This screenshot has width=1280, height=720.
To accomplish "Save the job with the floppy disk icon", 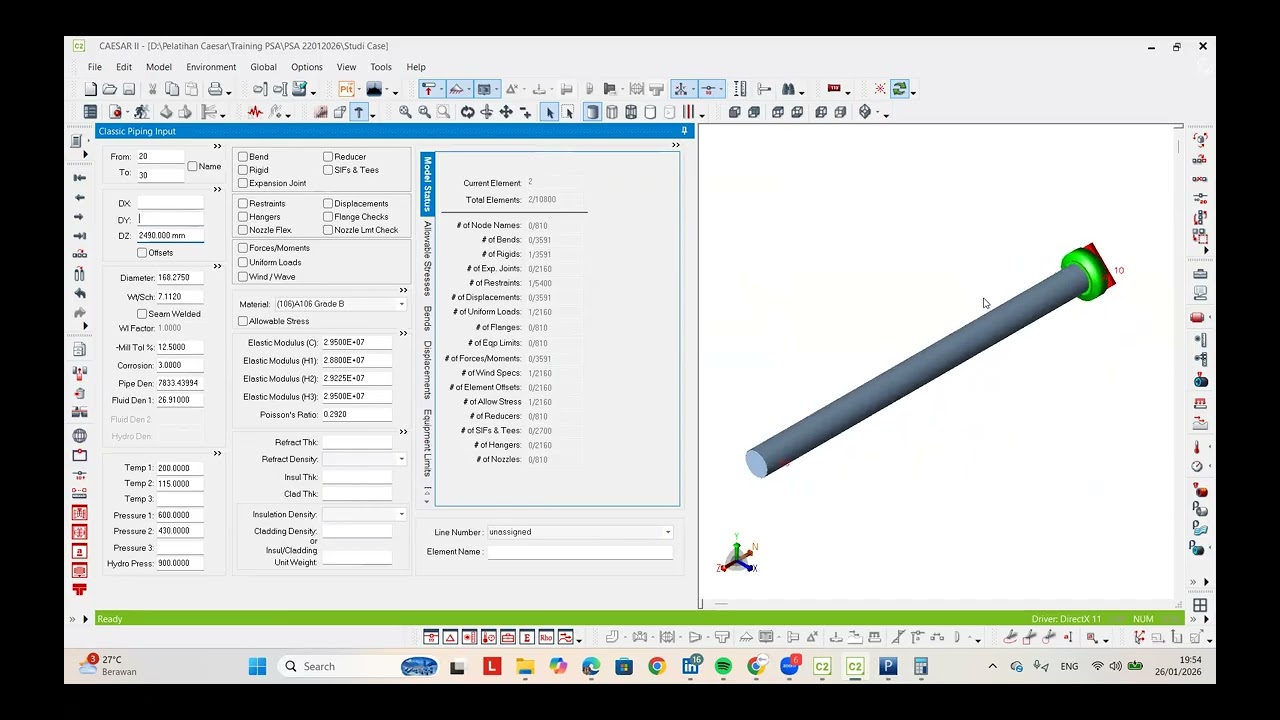I will click(x=129, y=89).
